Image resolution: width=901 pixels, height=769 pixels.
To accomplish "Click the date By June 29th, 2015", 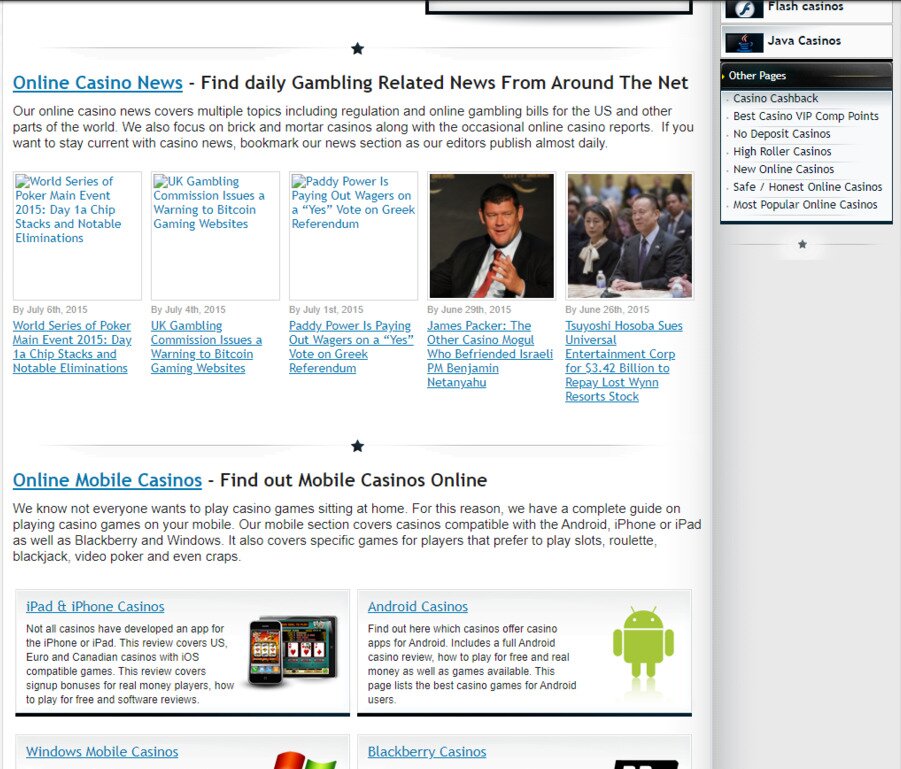I will click(469, 309).
